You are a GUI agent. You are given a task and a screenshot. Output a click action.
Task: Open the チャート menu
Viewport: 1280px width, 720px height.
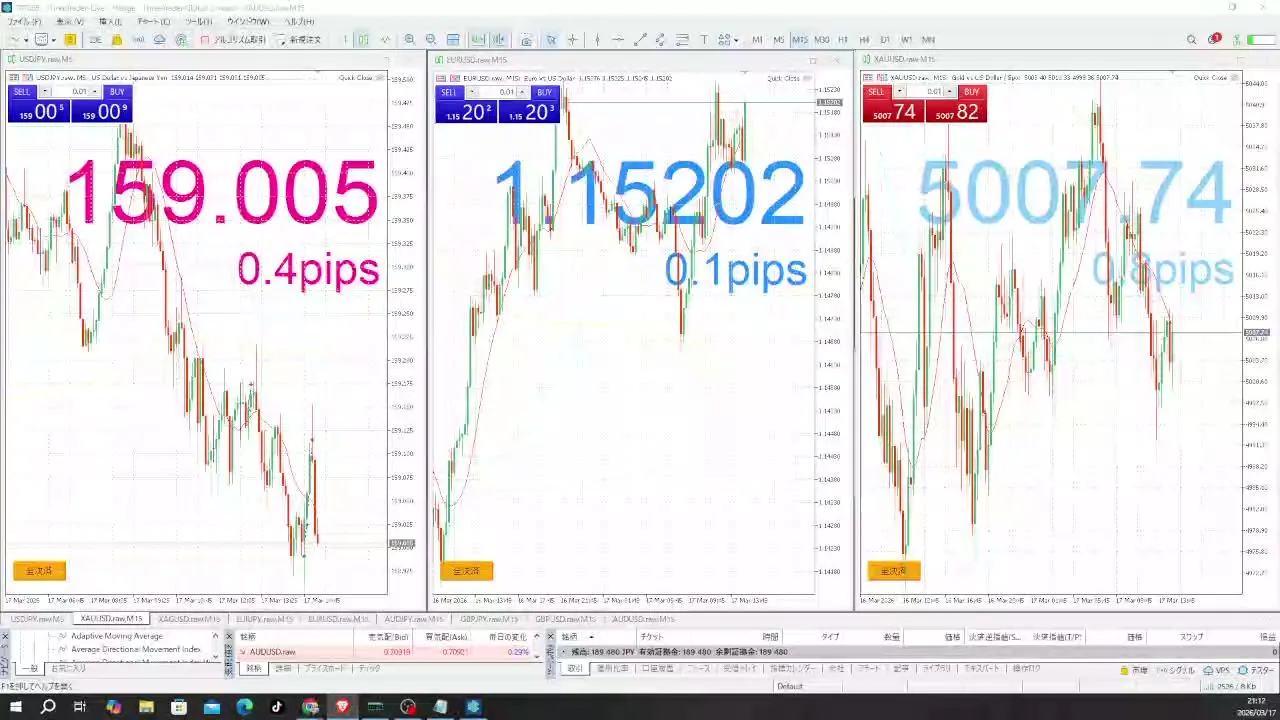pos(153,21)
